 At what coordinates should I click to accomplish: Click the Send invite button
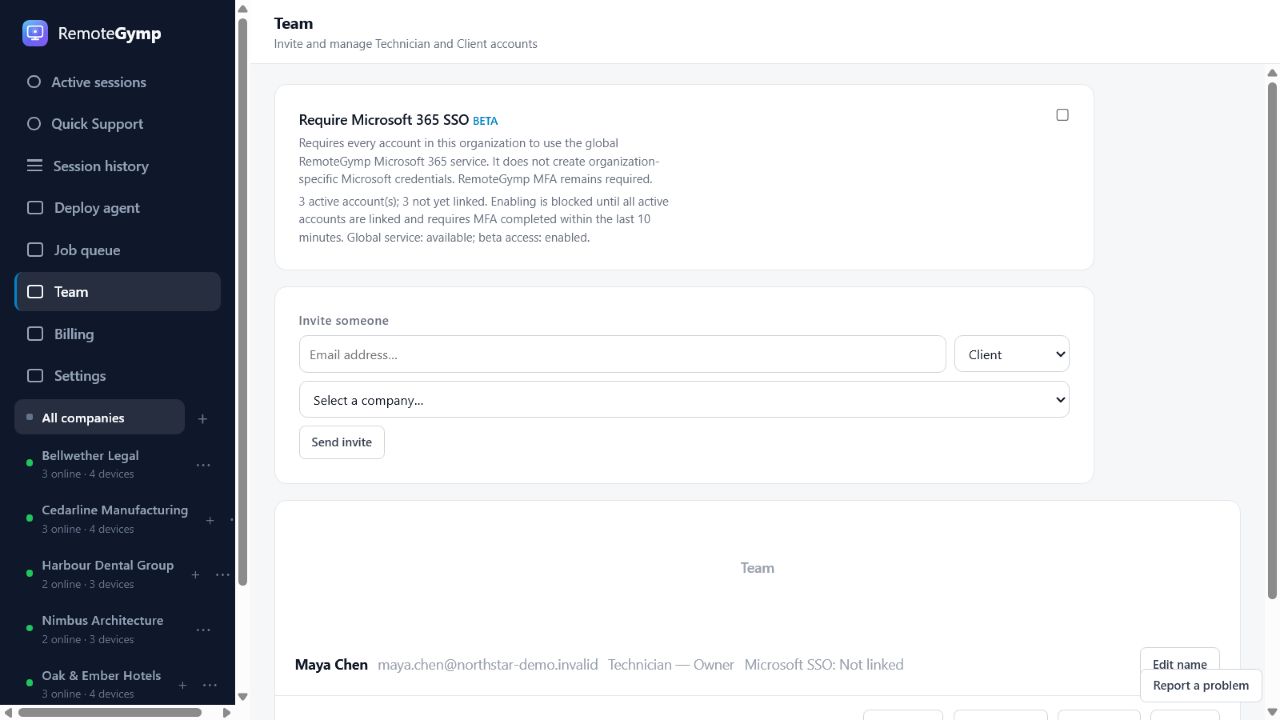(341, 442)
